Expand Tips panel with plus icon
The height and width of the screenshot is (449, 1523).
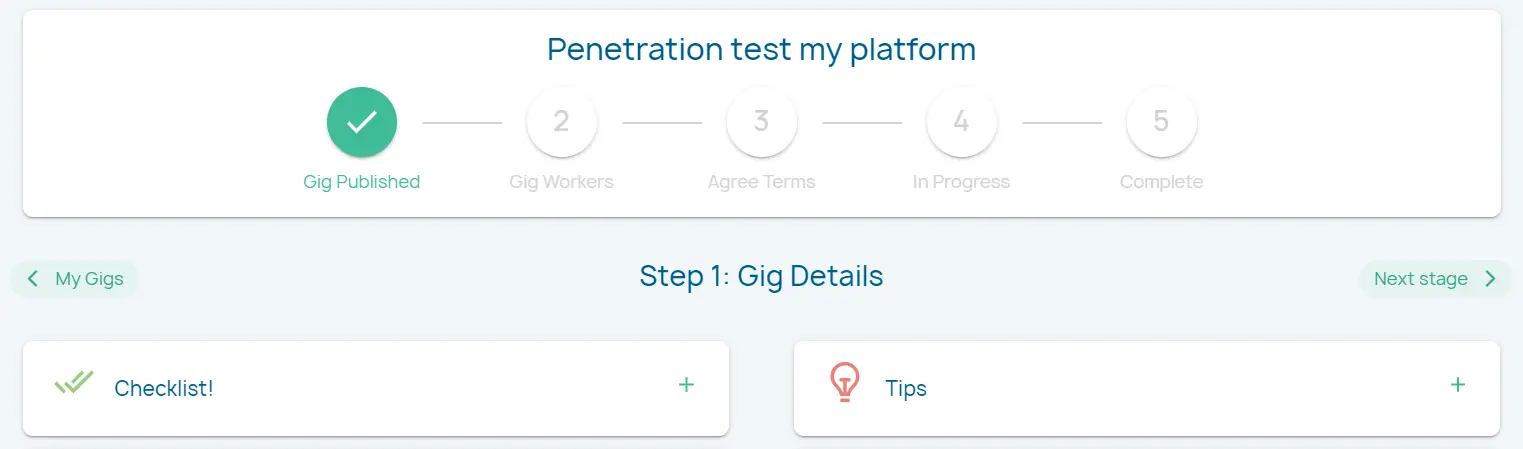(x=1458, y=385)
